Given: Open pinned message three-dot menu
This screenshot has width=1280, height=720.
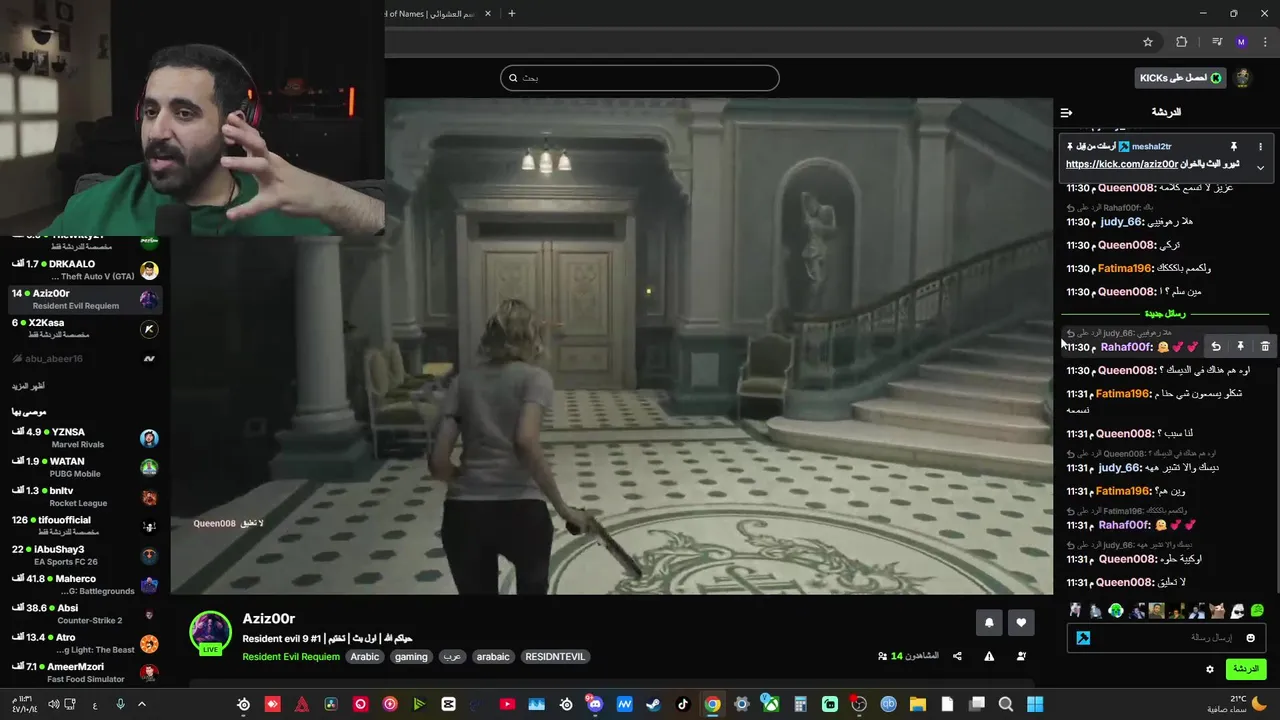Looking at the screenshot, I should [1260, 147].
